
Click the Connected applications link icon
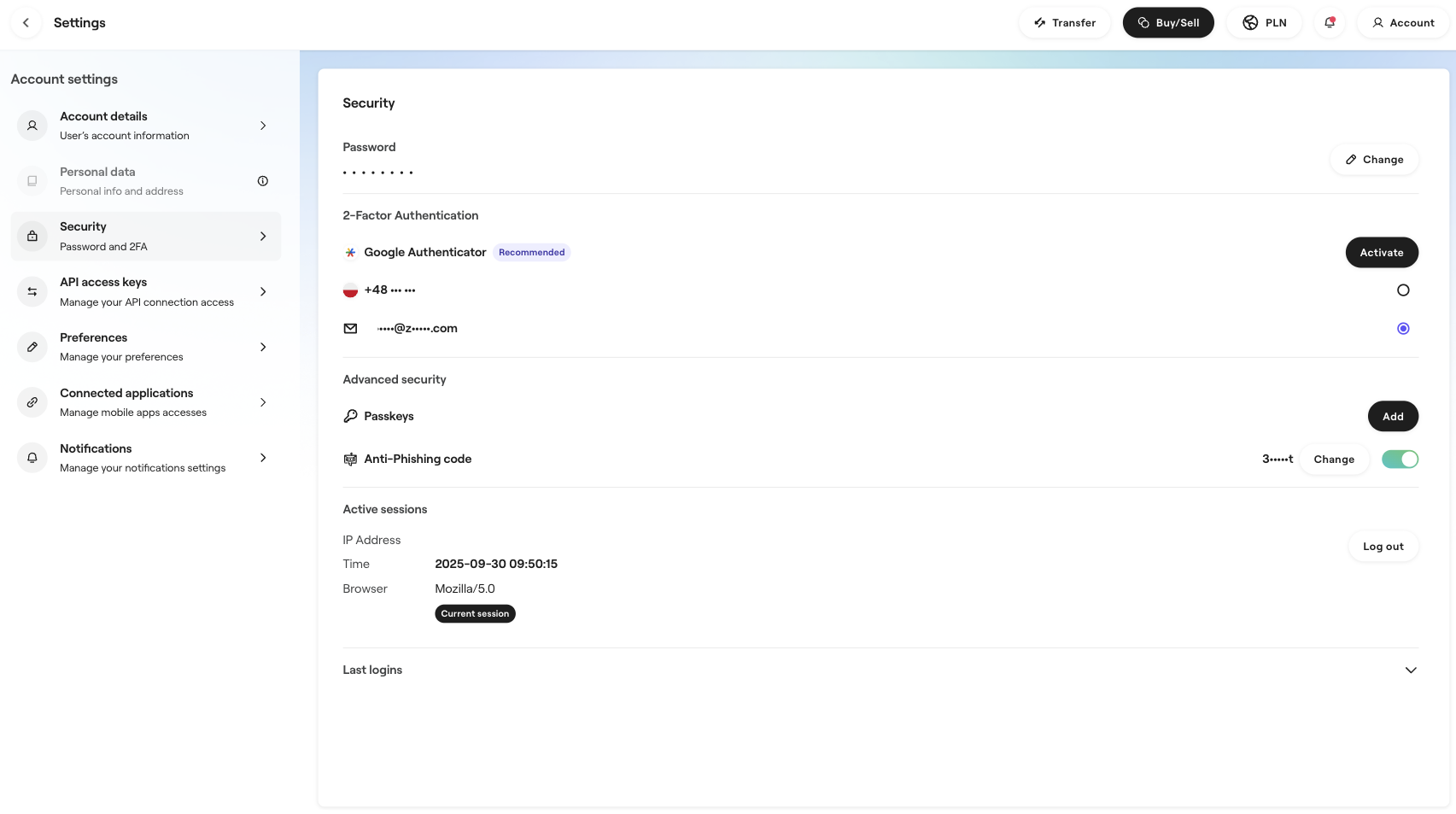(32, 401)
